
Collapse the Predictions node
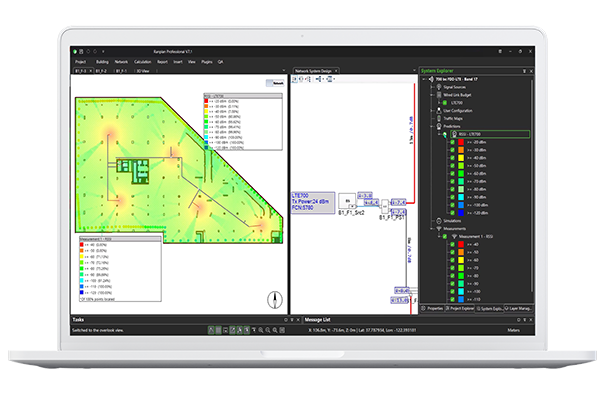pyautogui.click(x=432, y=126)
